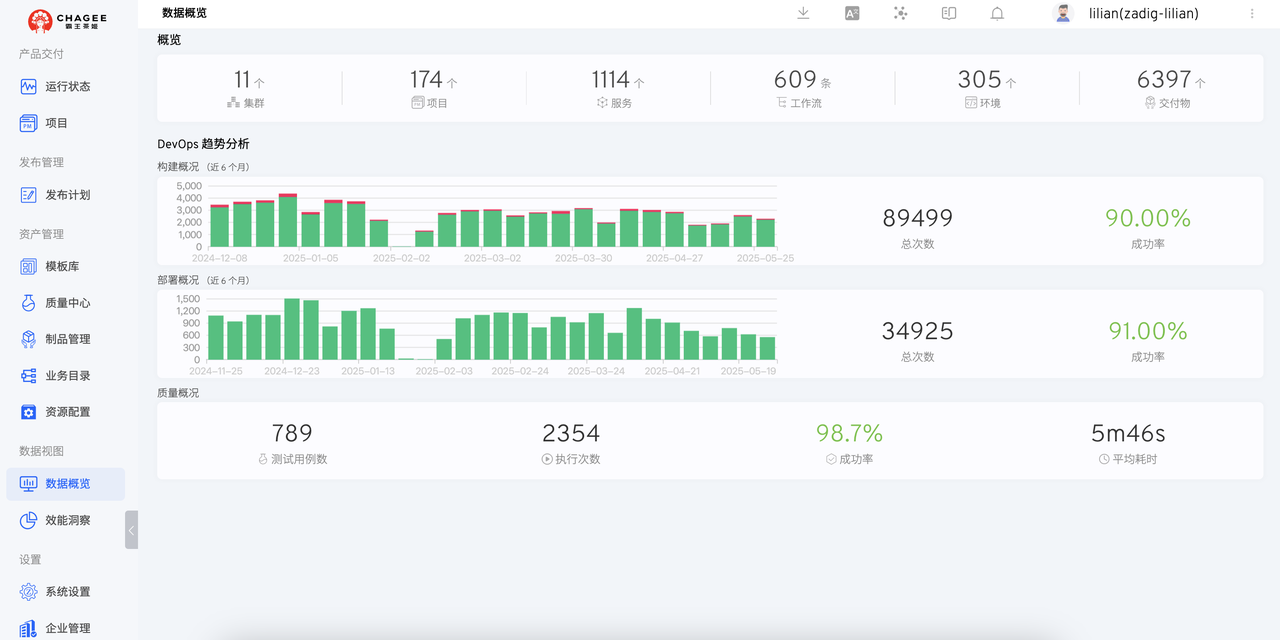1280x640 pixels.
Task: Click the download icon in top bar
Action: [x=803, y=13]
